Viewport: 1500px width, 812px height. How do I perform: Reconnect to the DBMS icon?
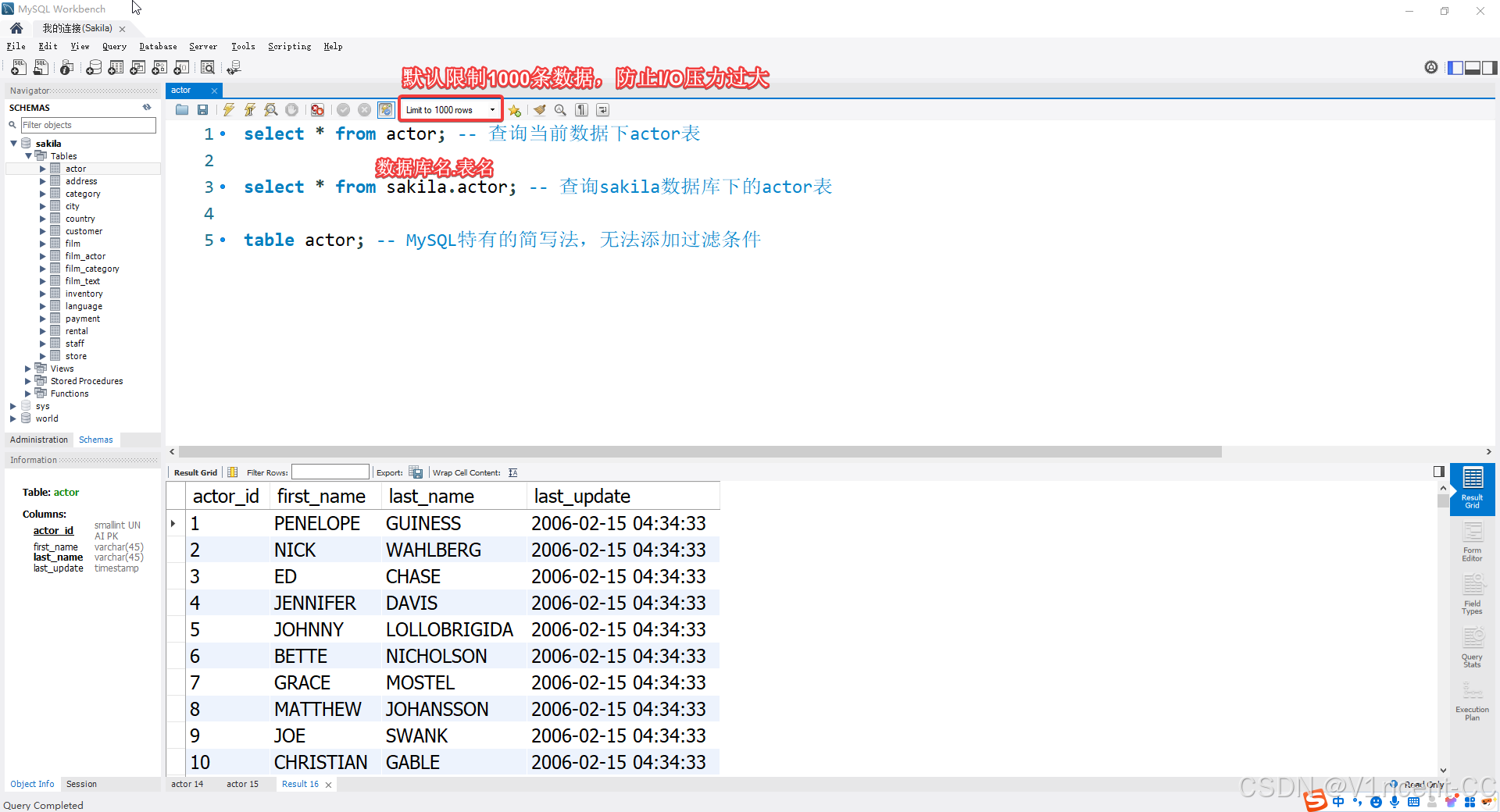pos(234,68)
